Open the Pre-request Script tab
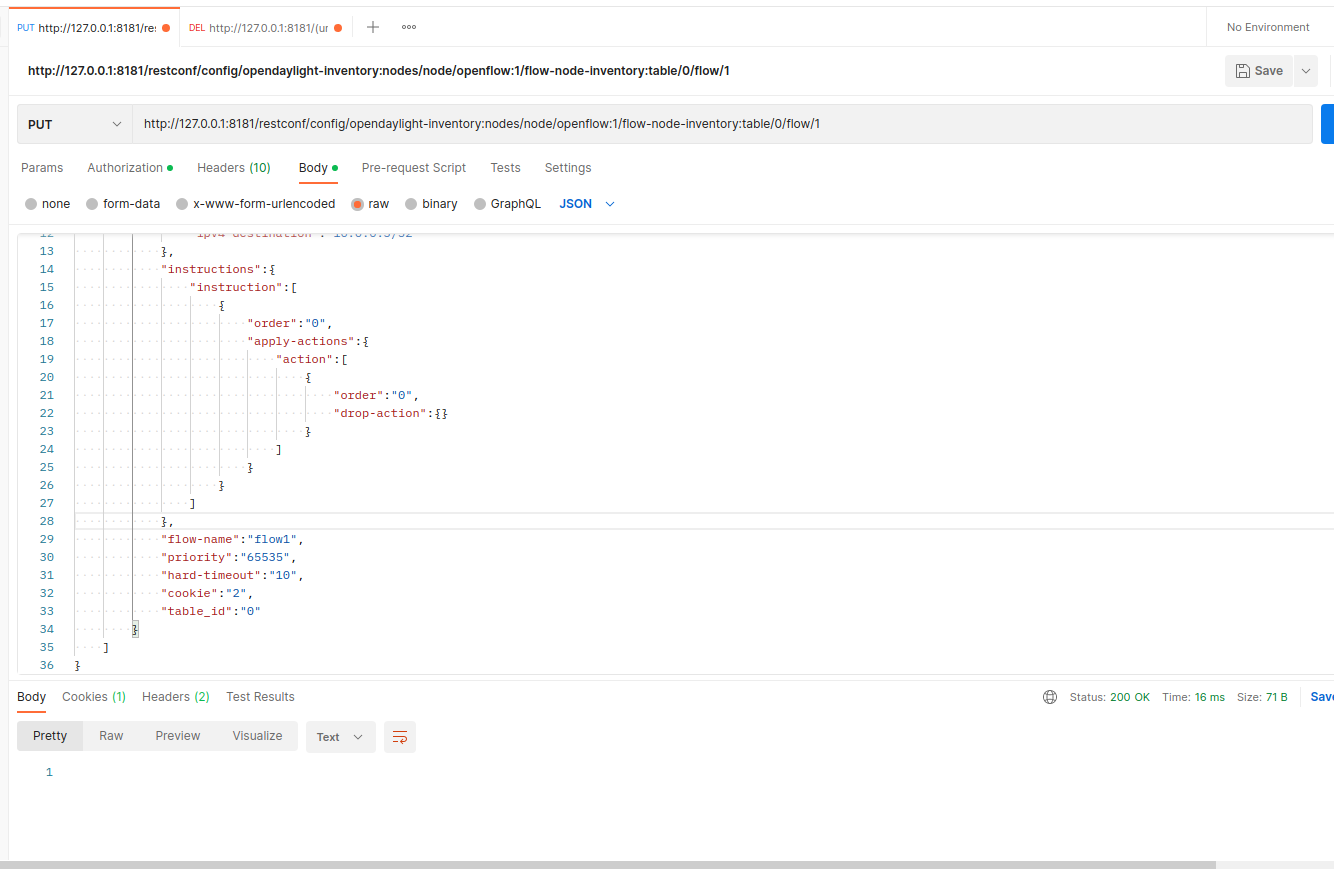The image size is (1334, 869). click(x=414, y=168)
